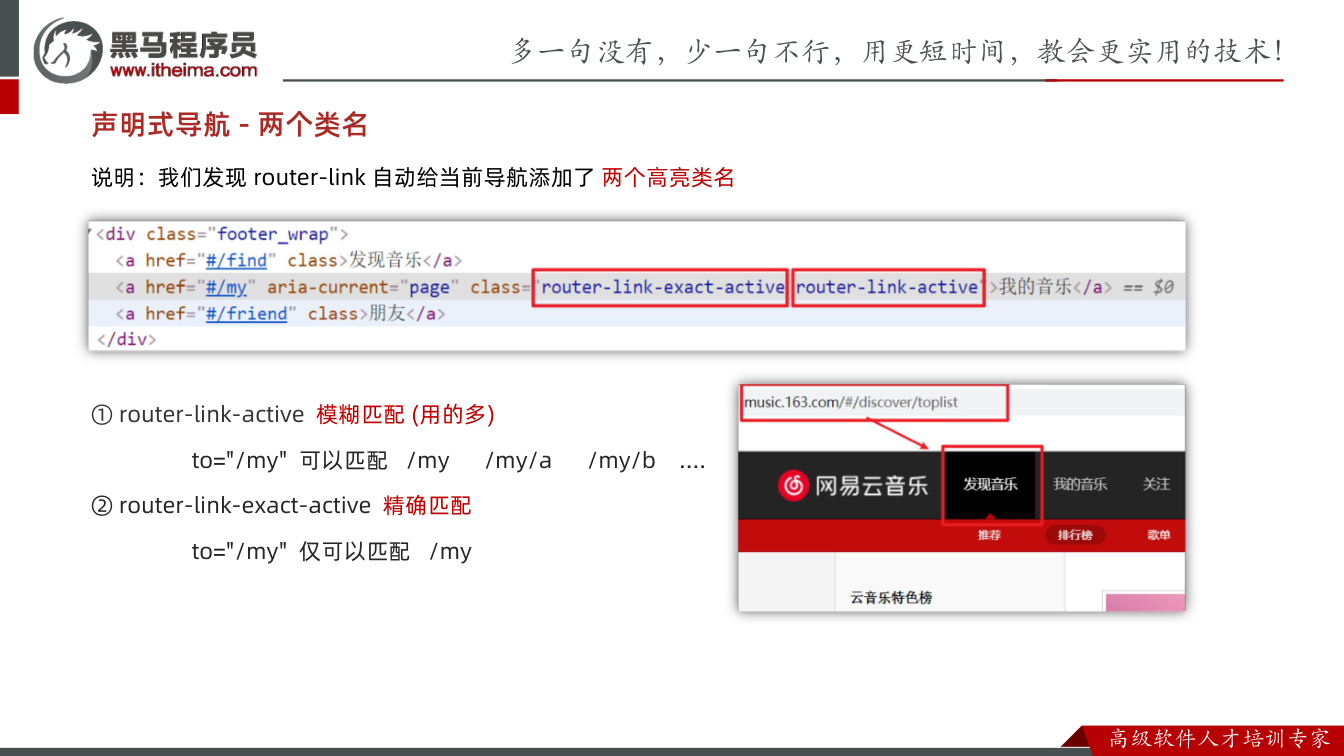The width and height of the screenshot is (1344, 756).
Task: Select the 推荐 sub-navigation item
Action: point(989,535)
